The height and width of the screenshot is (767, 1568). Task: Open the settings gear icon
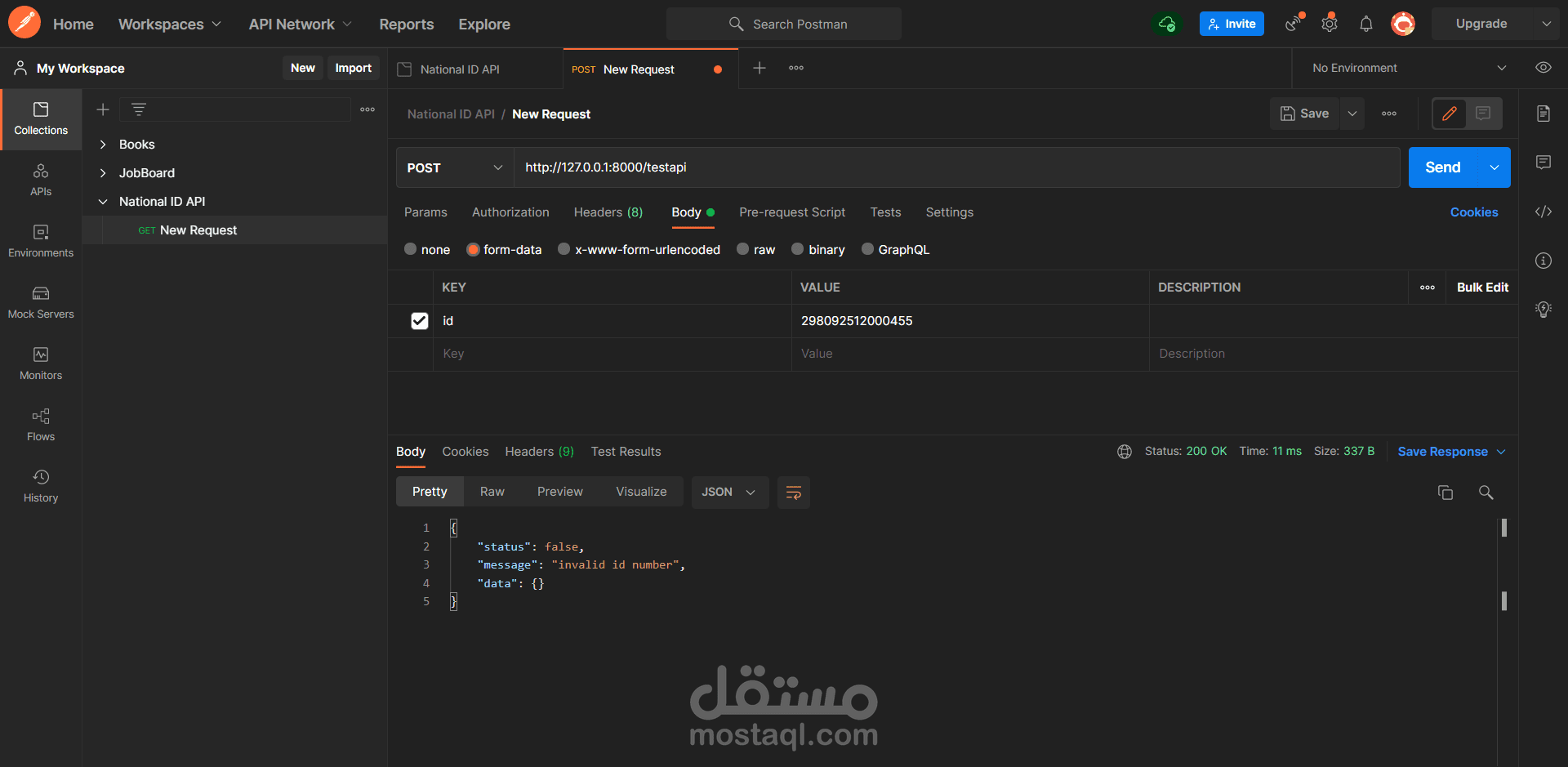point(1330,24)
